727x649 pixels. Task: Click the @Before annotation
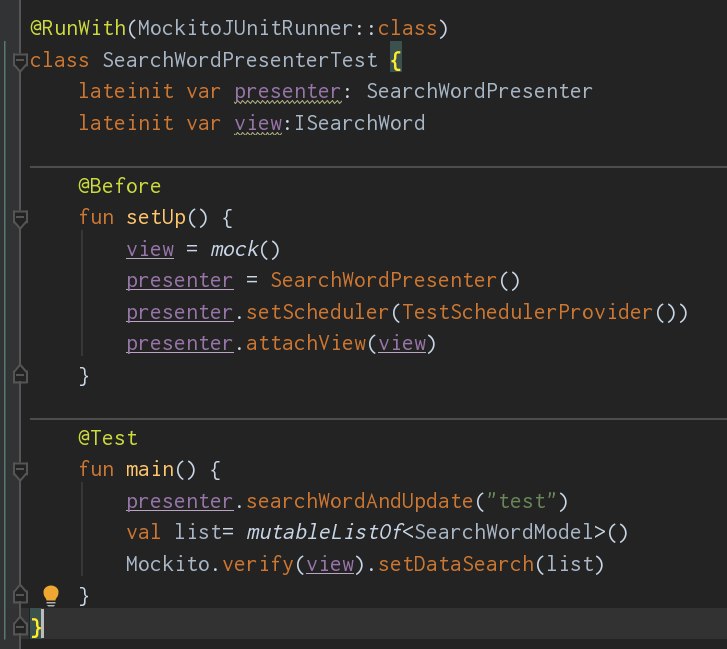(120, 186)
